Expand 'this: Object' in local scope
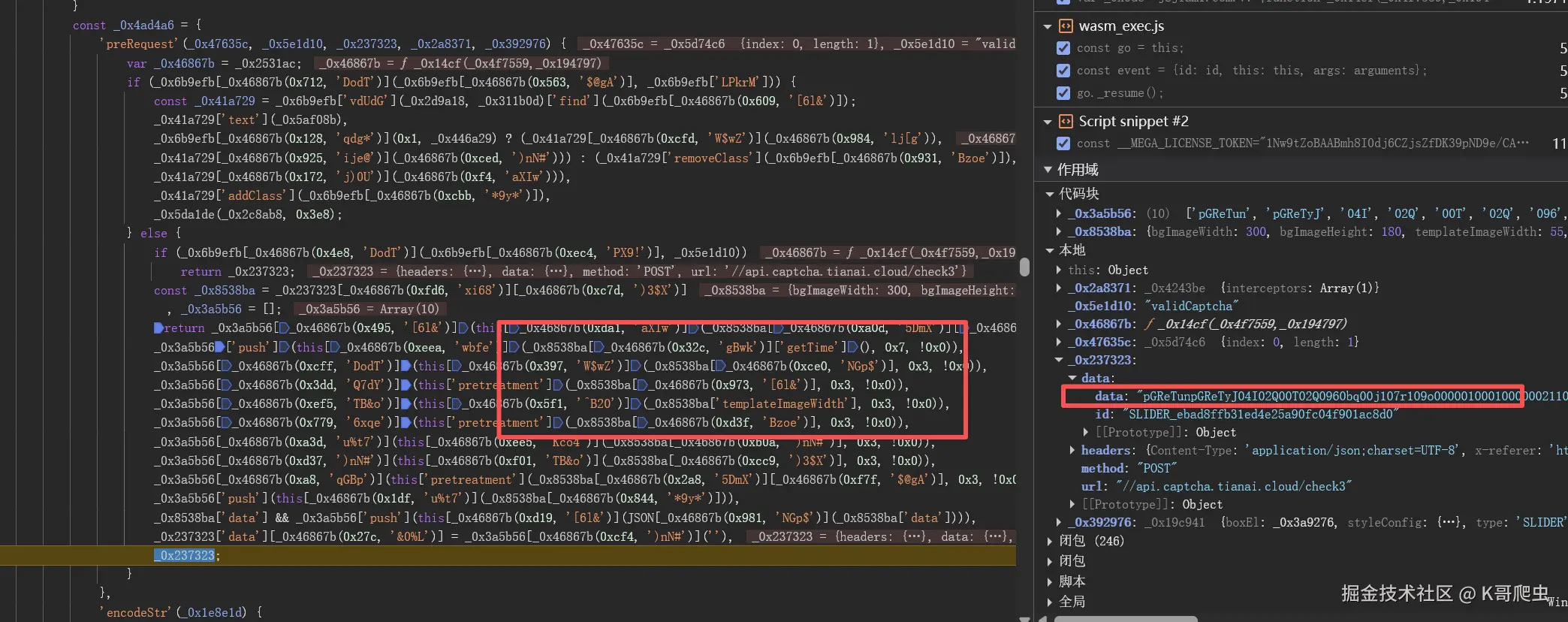 coord(1059,270)
